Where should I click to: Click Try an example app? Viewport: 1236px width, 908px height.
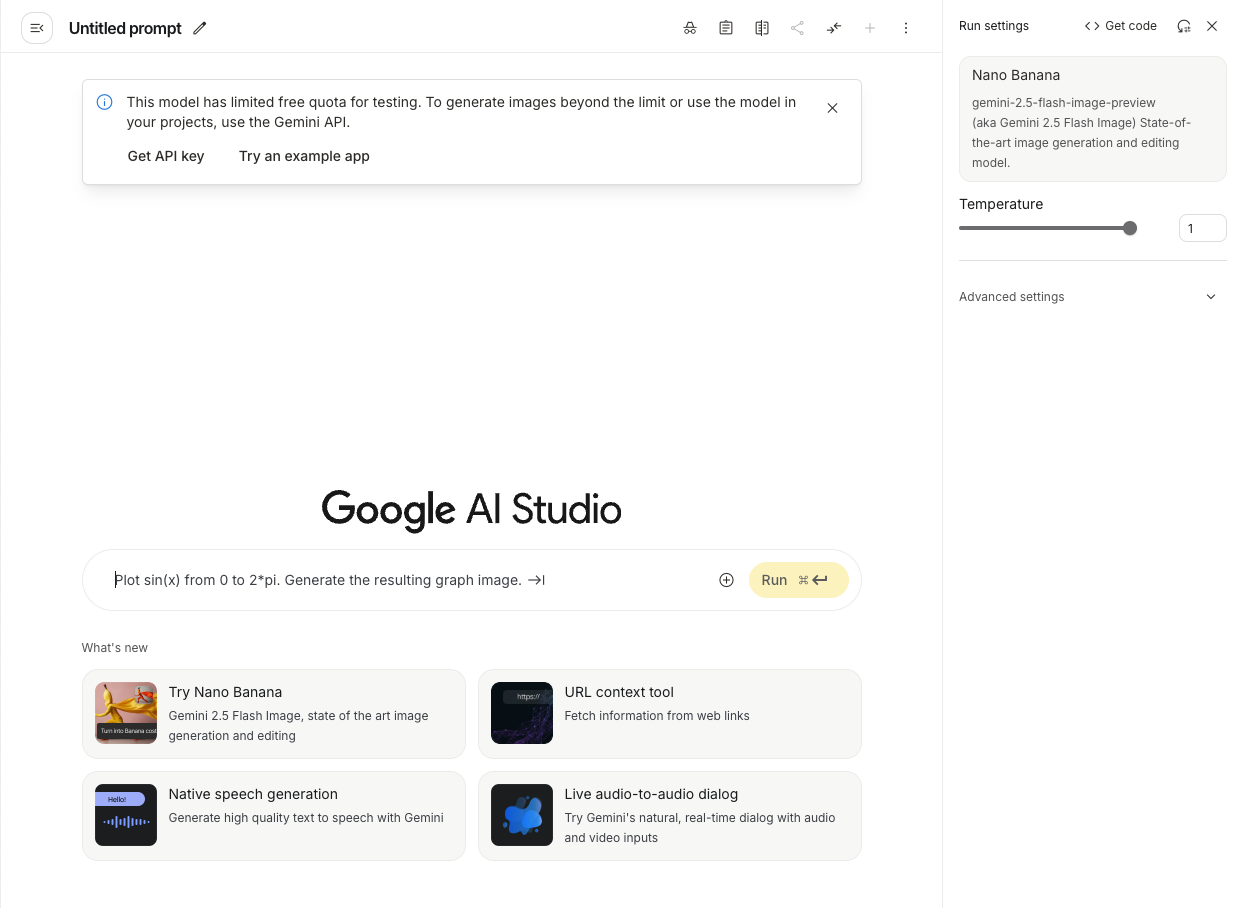click(304, 156)
